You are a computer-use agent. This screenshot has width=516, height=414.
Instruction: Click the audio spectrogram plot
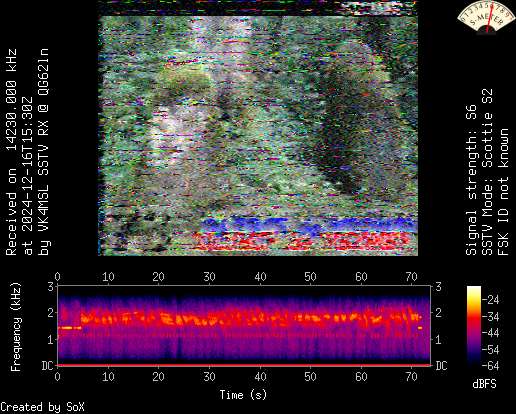244,326
